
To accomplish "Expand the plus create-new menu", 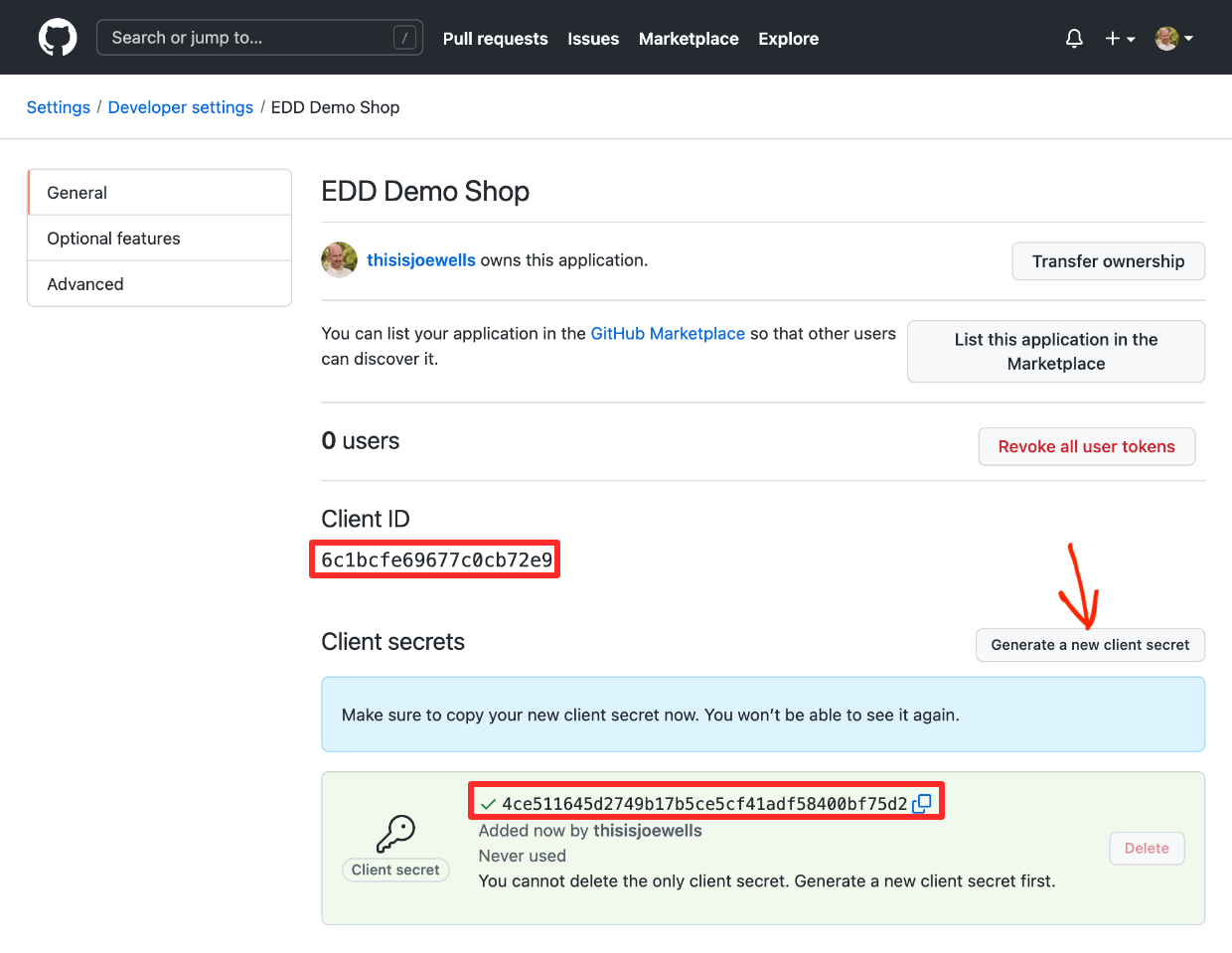I will (x=1120, y=39).
